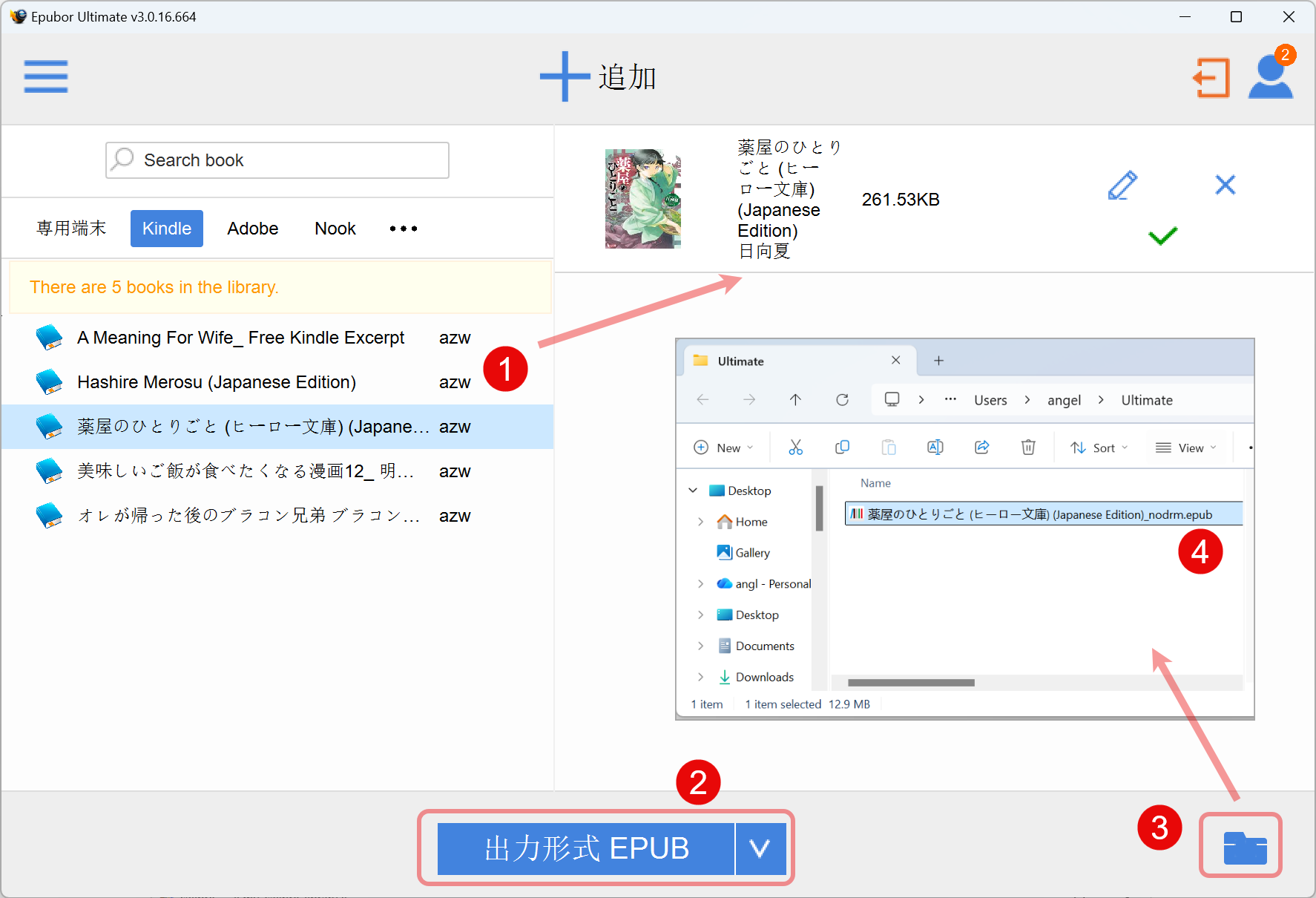Open the New dropdown in Explorer
This screenshot has width=1316, height=898.
723,448
